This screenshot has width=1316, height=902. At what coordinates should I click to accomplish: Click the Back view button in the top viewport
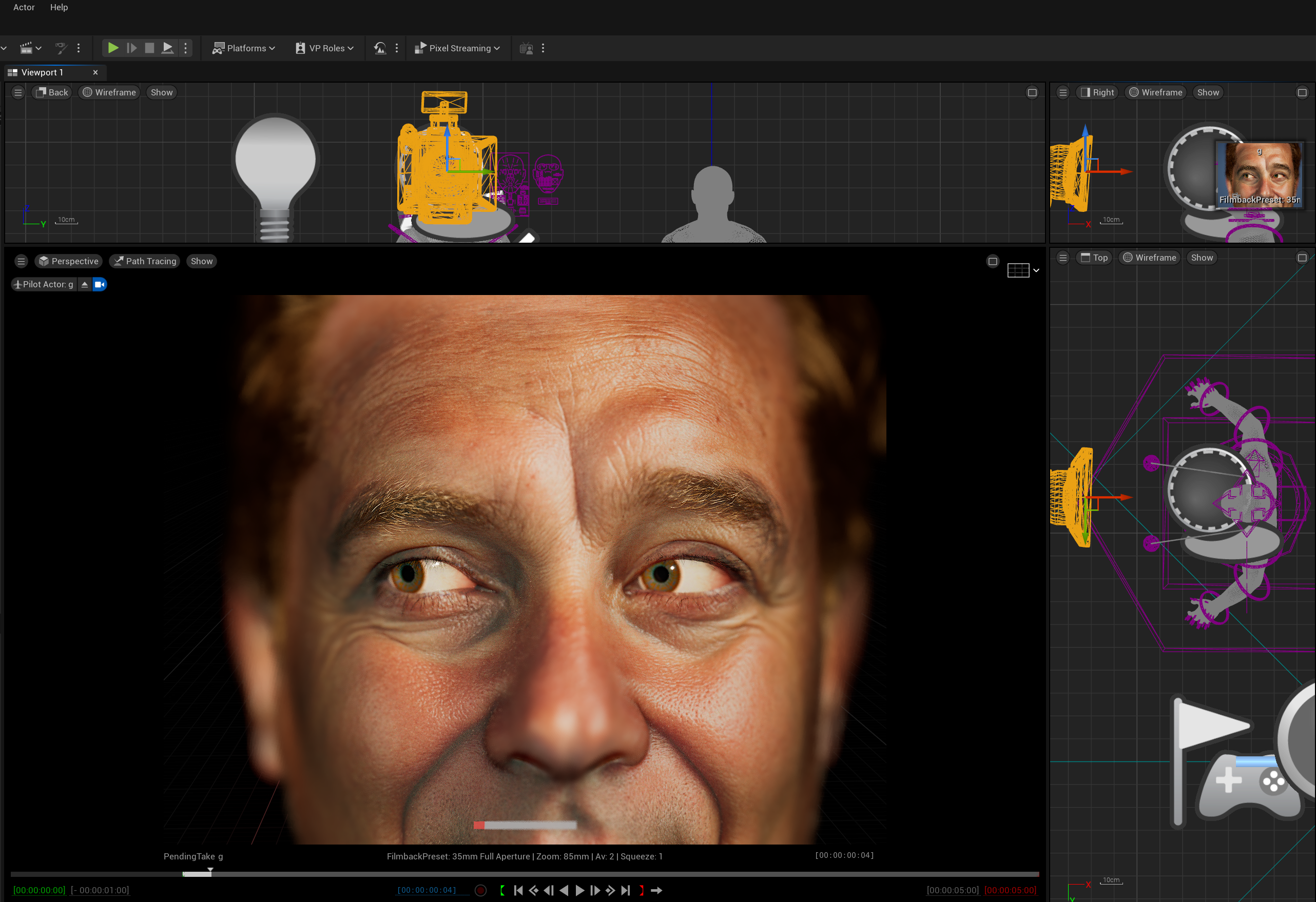click(x=51, y=92)
